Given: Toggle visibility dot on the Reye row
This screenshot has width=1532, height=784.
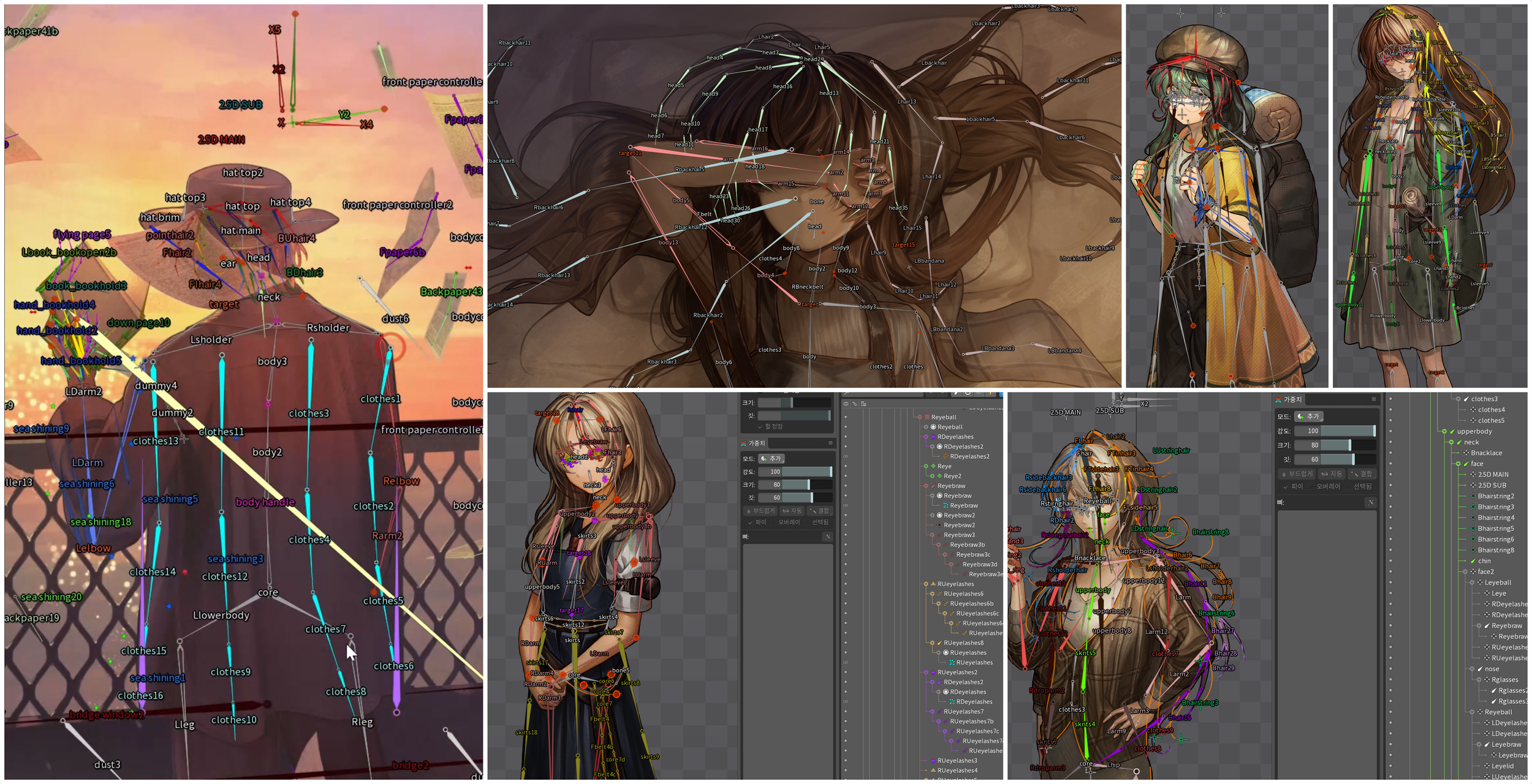Looking at the screenshot, I should coord(846,466).
